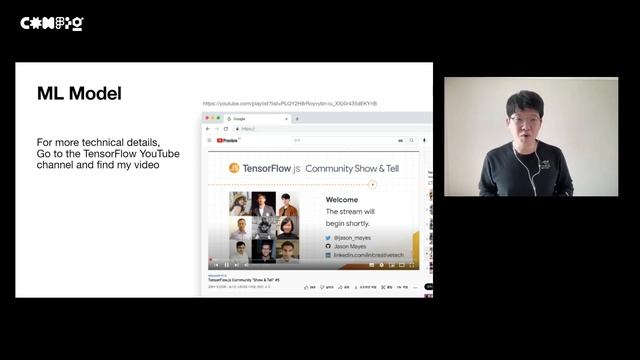Viewport: 640px width, 360px height.
Task: Click the hashtag link above the video title
Action: [x=217, y=276]
